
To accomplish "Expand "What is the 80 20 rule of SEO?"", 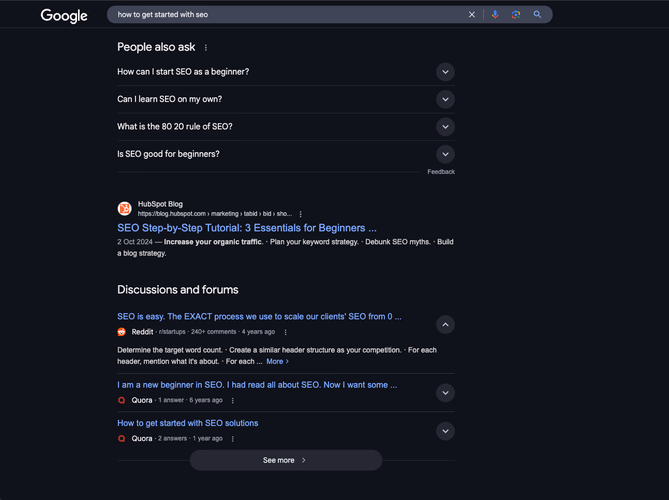I will click(x=446, y=127).
